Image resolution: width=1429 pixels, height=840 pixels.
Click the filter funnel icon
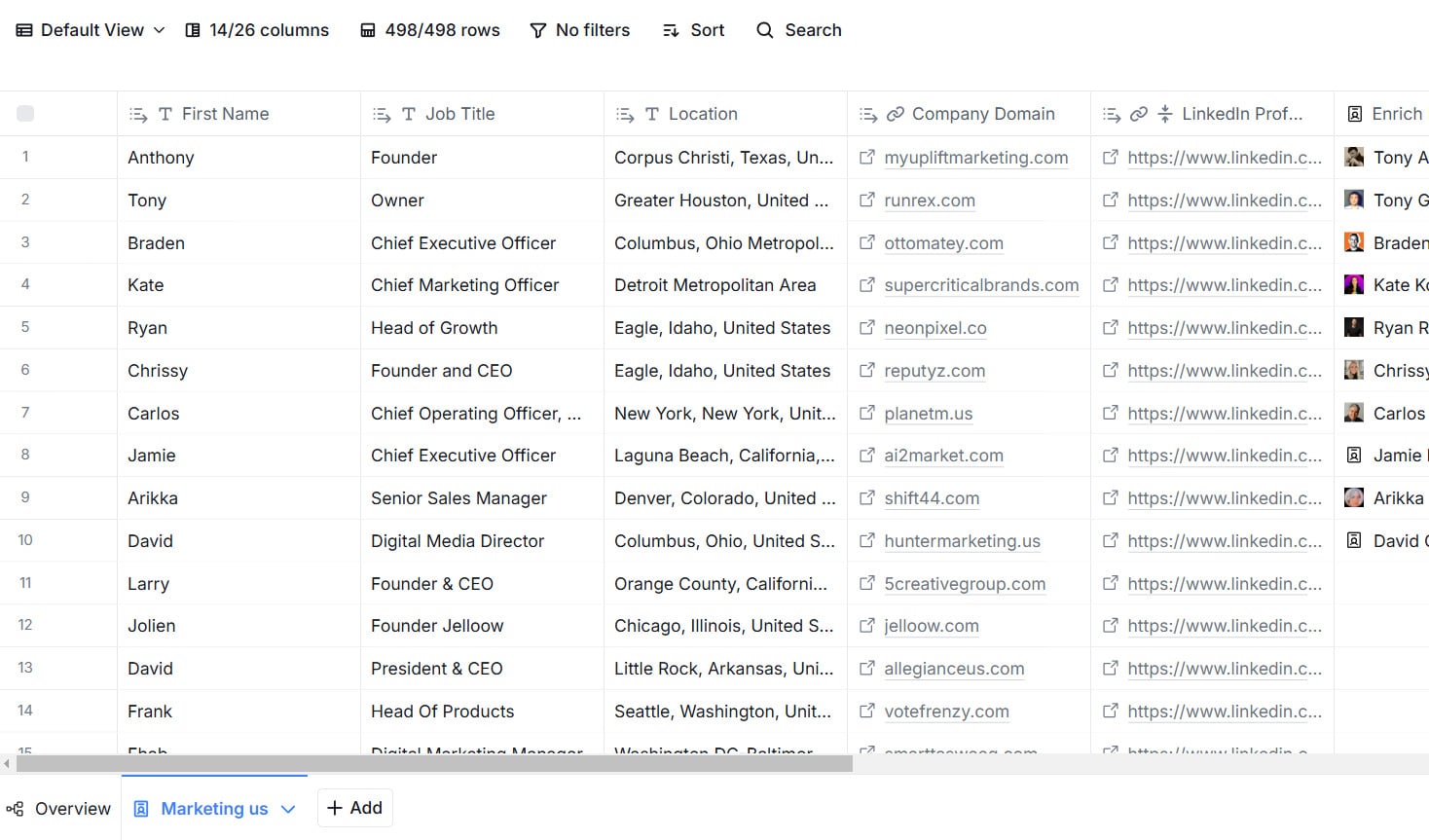[x=537, y=30]
